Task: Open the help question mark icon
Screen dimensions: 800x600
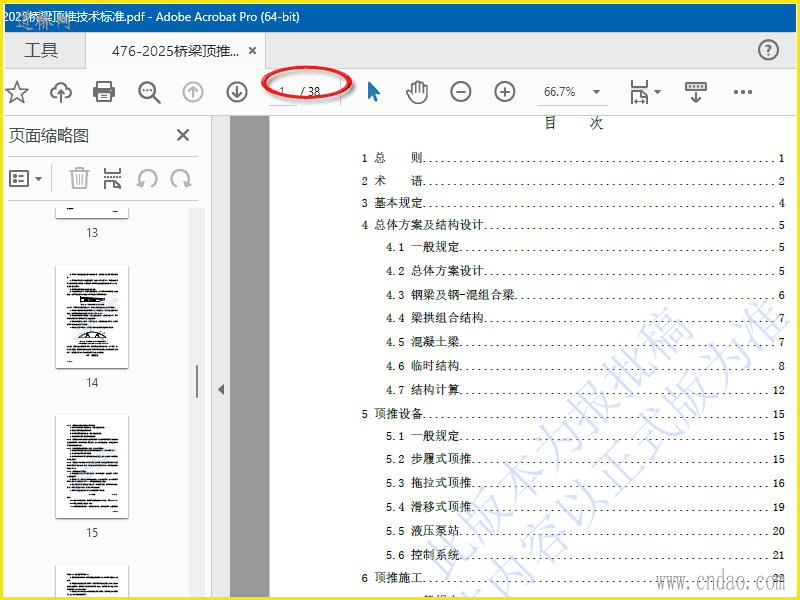Action: [768, 50]
